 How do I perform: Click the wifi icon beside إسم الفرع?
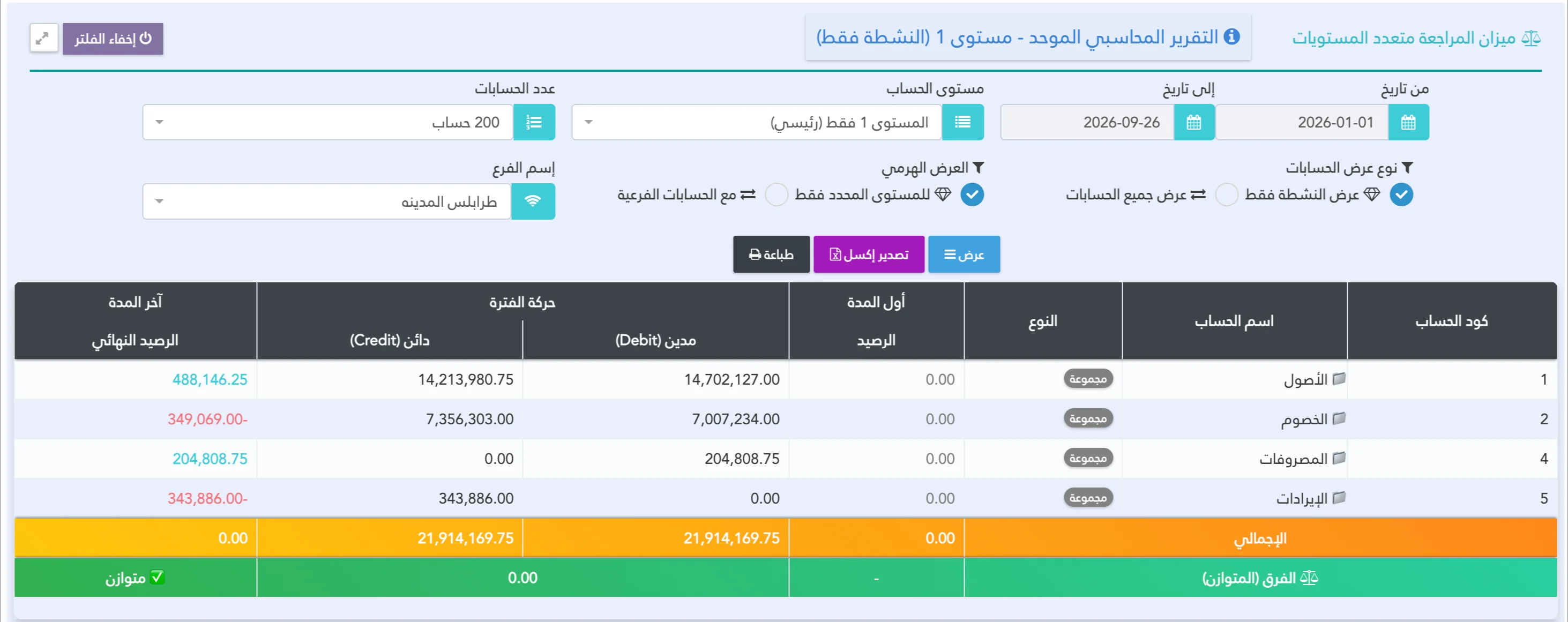(533, 201)
